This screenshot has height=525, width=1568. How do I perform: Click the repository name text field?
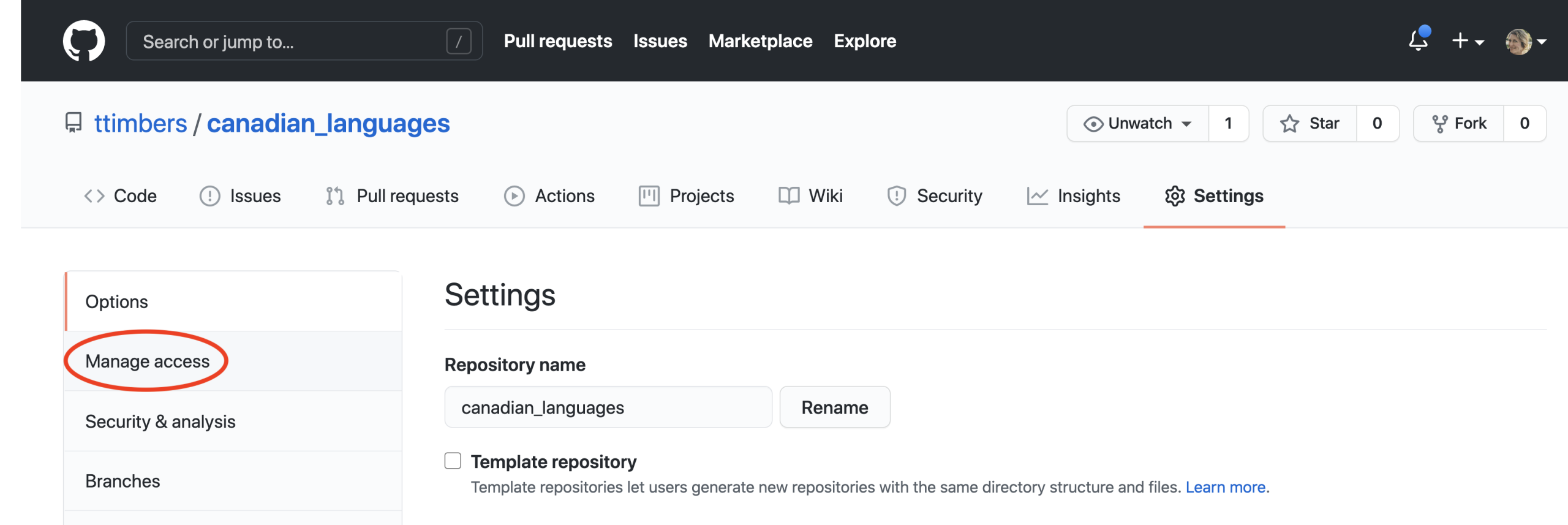pos(608,407)
